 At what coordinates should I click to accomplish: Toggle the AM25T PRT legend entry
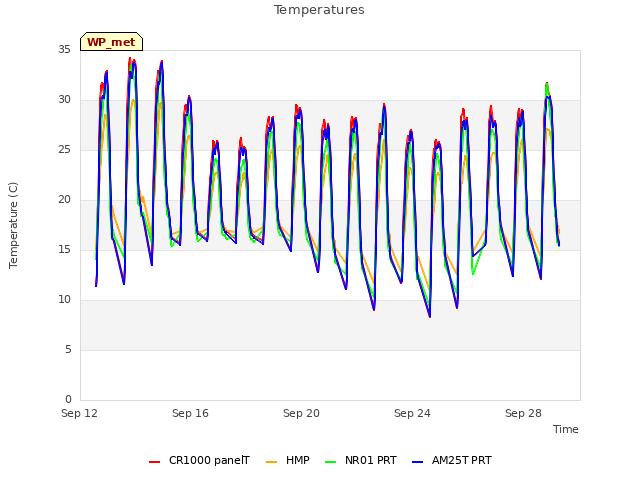pos(452,460)
